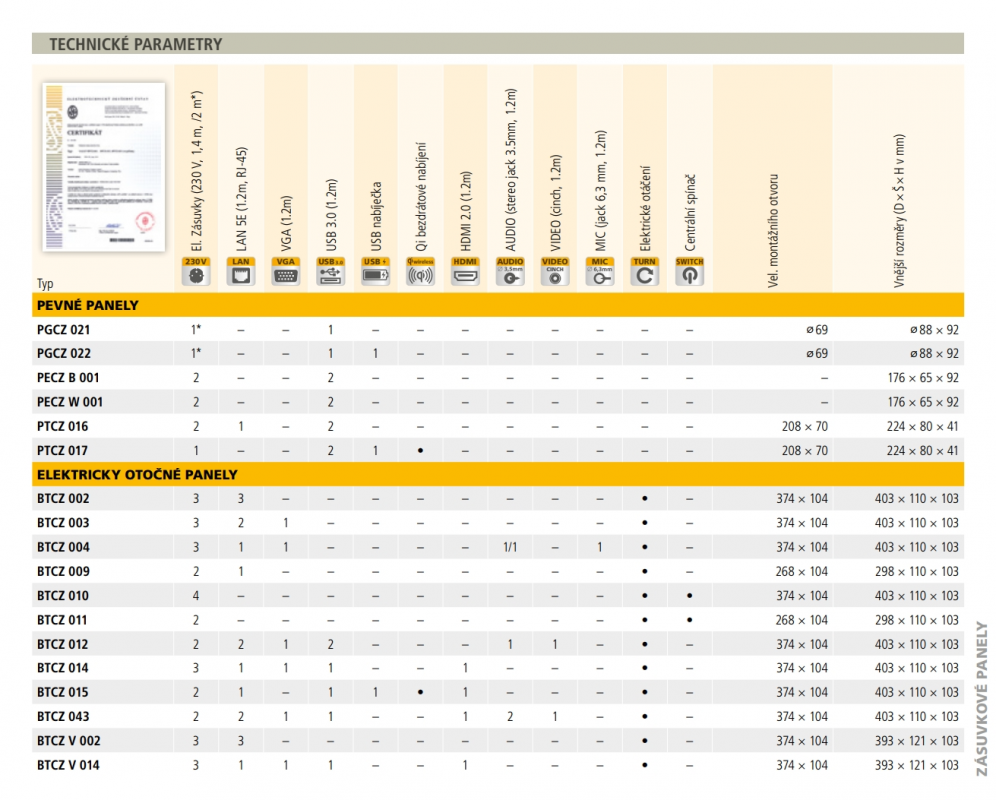Click the BTCZ V 002 row label

click(69, 741)
